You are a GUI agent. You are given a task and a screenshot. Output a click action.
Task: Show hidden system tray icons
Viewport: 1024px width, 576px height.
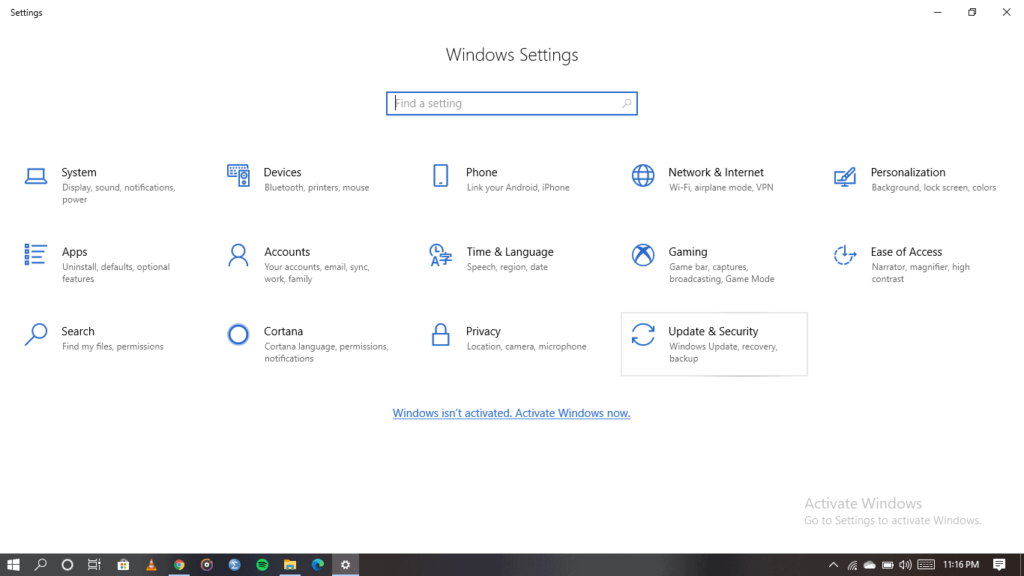click(833, 565)
